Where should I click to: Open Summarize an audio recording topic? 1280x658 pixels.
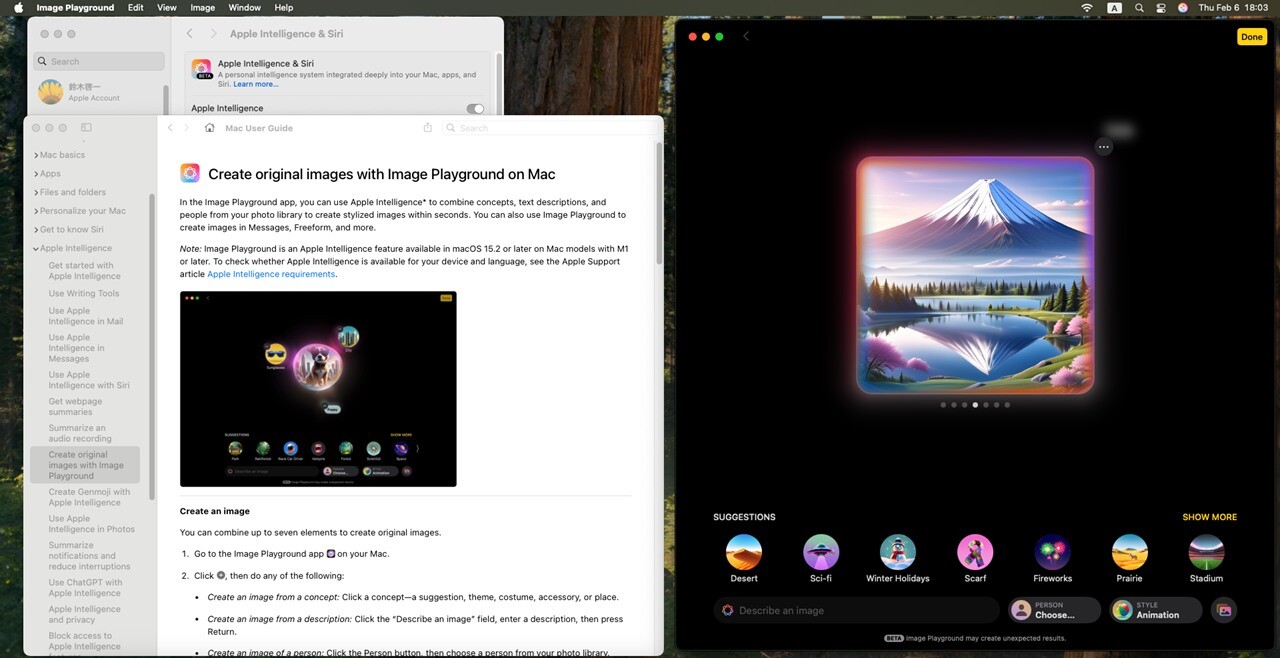tap(80, 433)
